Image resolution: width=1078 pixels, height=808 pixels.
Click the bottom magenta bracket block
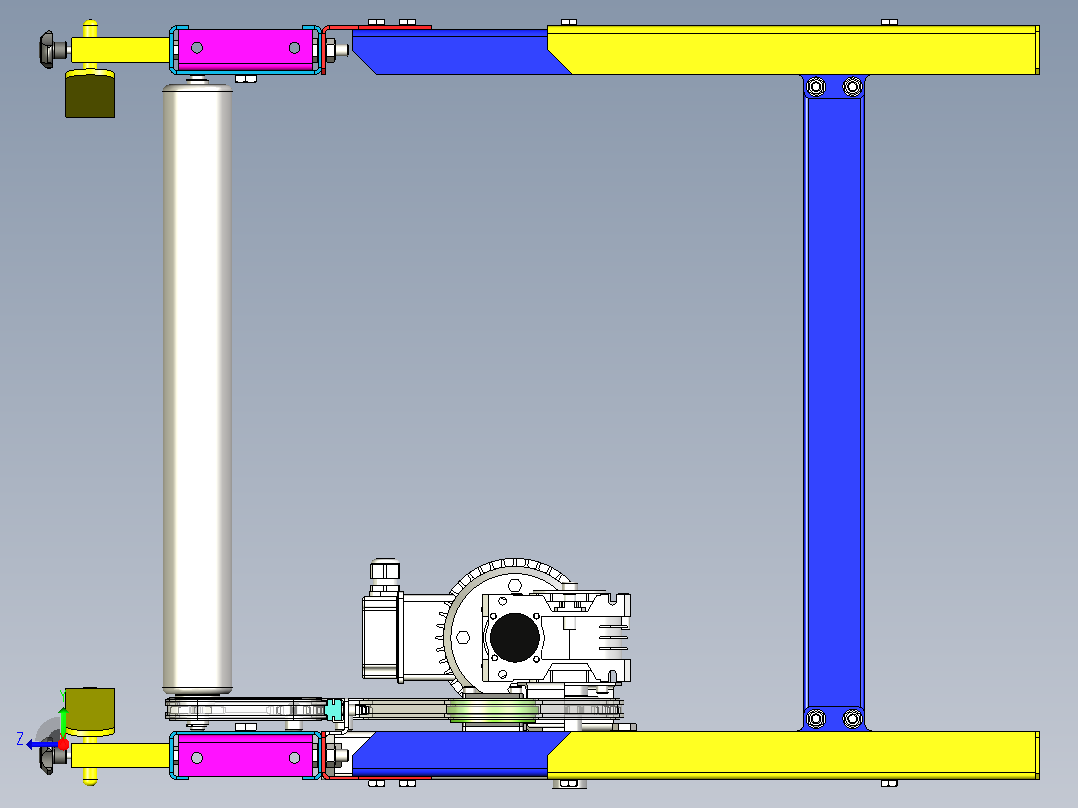(245, 756)
